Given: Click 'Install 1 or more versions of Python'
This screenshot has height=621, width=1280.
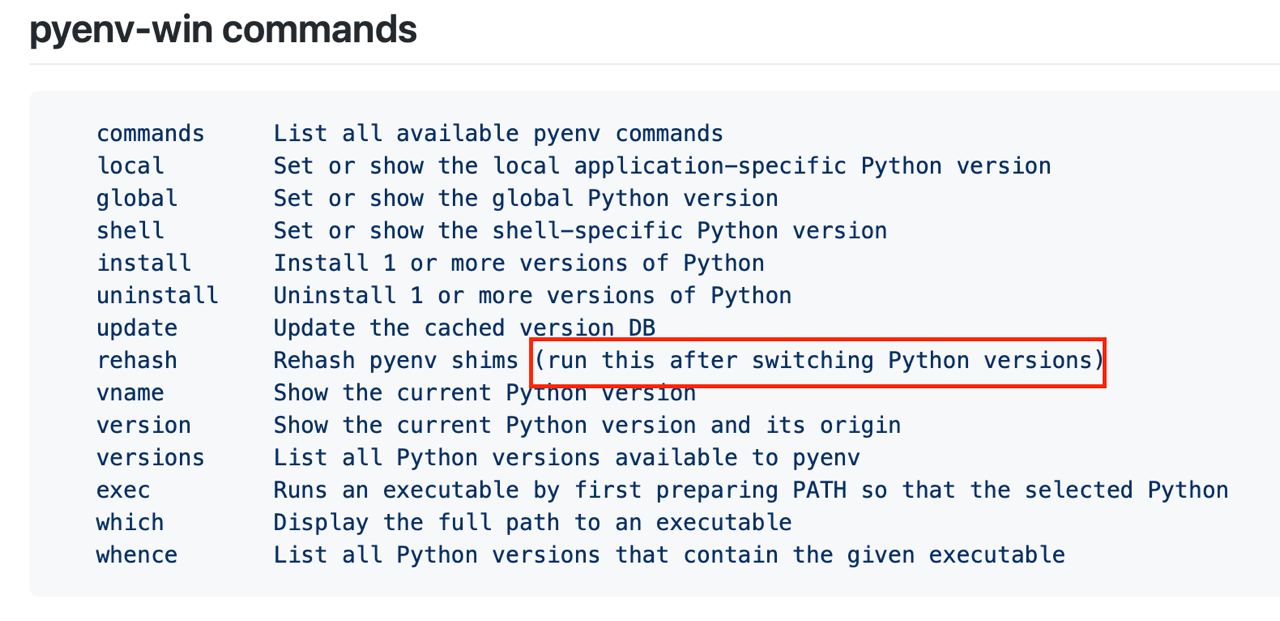Looking at the screenshot, I should coord(519,263).
